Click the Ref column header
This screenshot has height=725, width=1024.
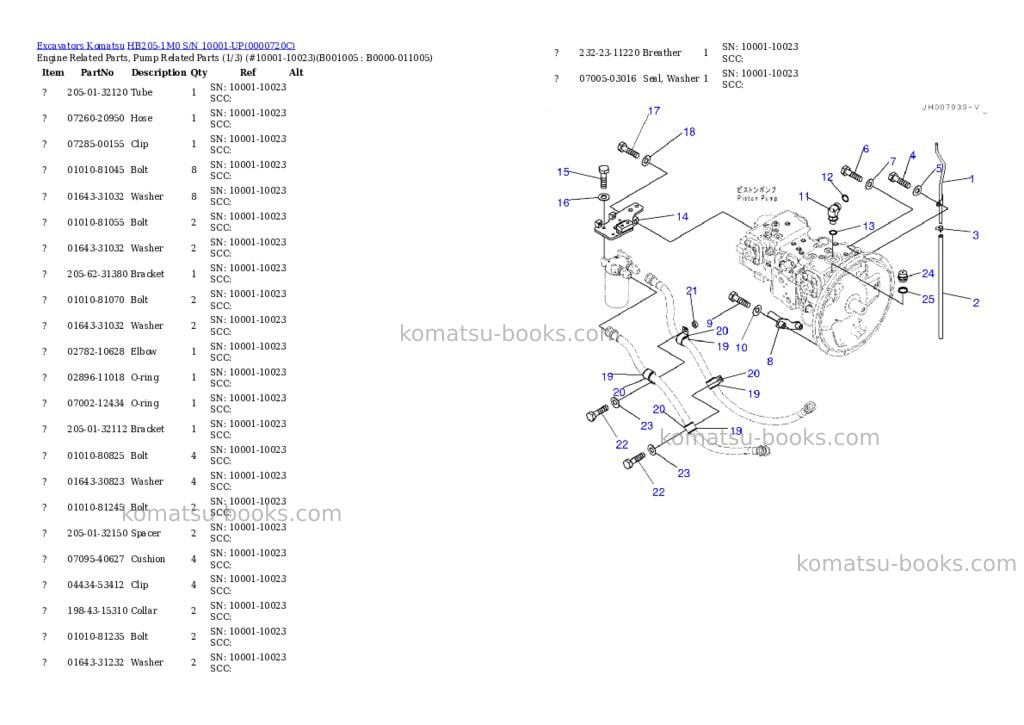(x=248, y=72)
